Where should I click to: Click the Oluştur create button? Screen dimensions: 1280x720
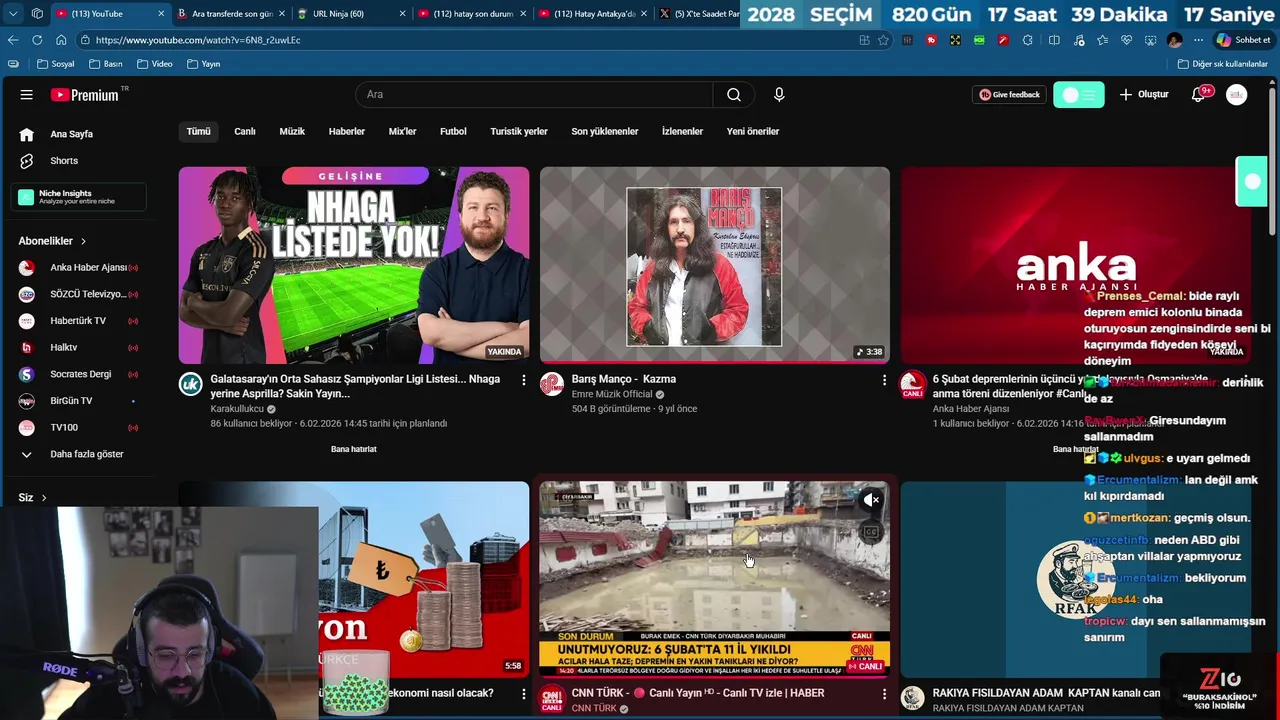(x=1144, y=95)
